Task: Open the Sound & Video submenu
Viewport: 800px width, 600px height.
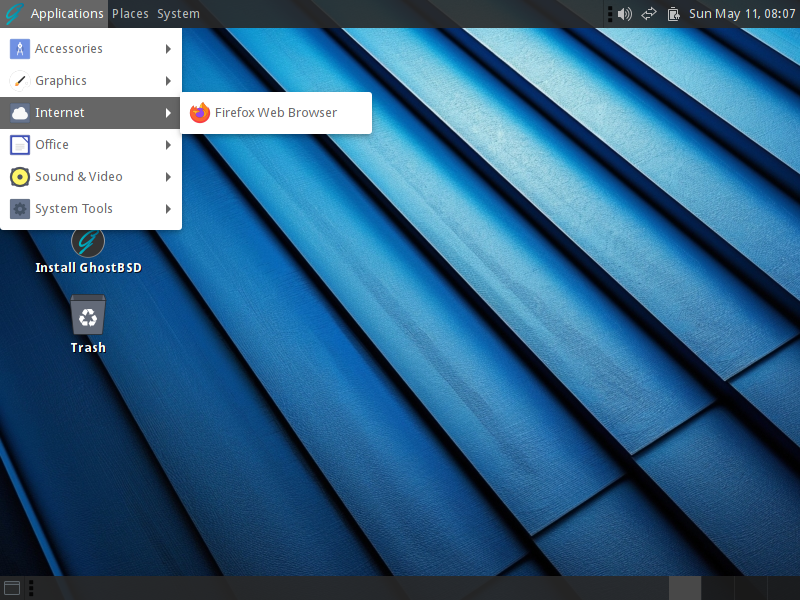Action: point(91,177)
